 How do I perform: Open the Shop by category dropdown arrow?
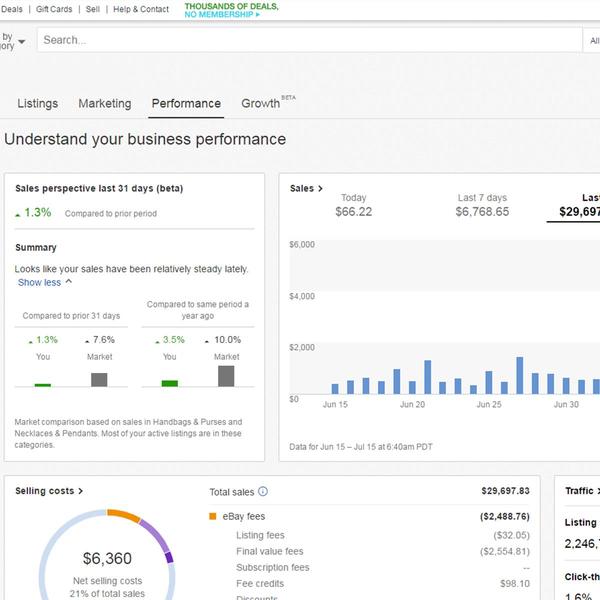[22, 41]
